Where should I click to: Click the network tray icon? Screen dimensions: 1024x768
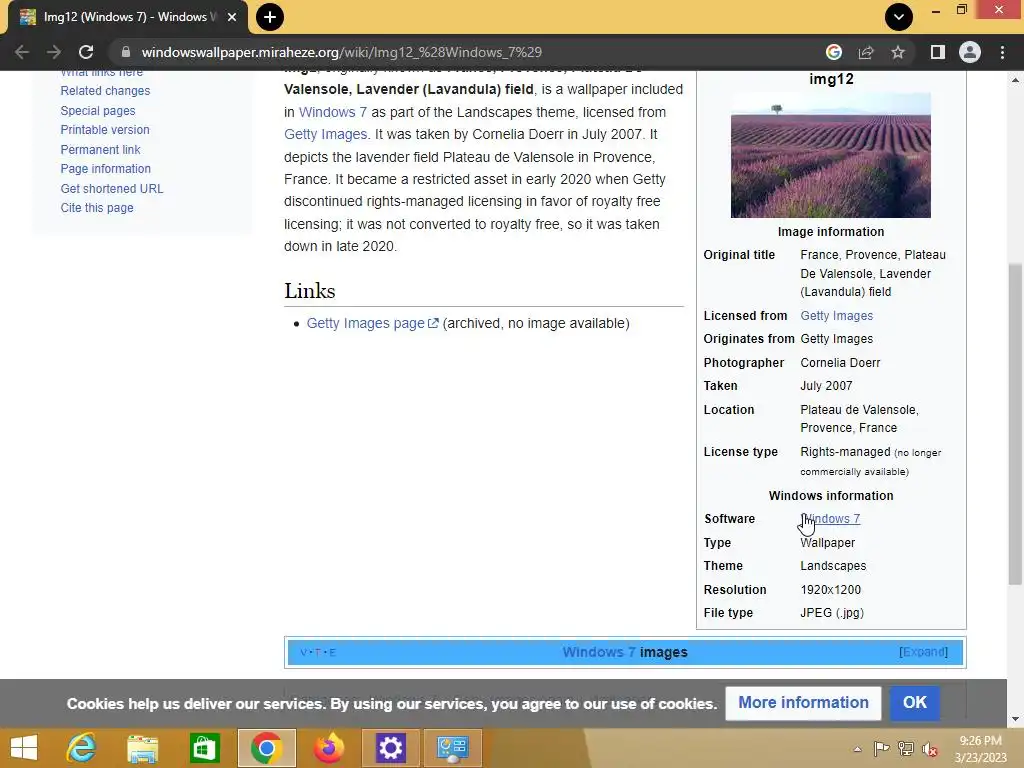coord(906,749)
